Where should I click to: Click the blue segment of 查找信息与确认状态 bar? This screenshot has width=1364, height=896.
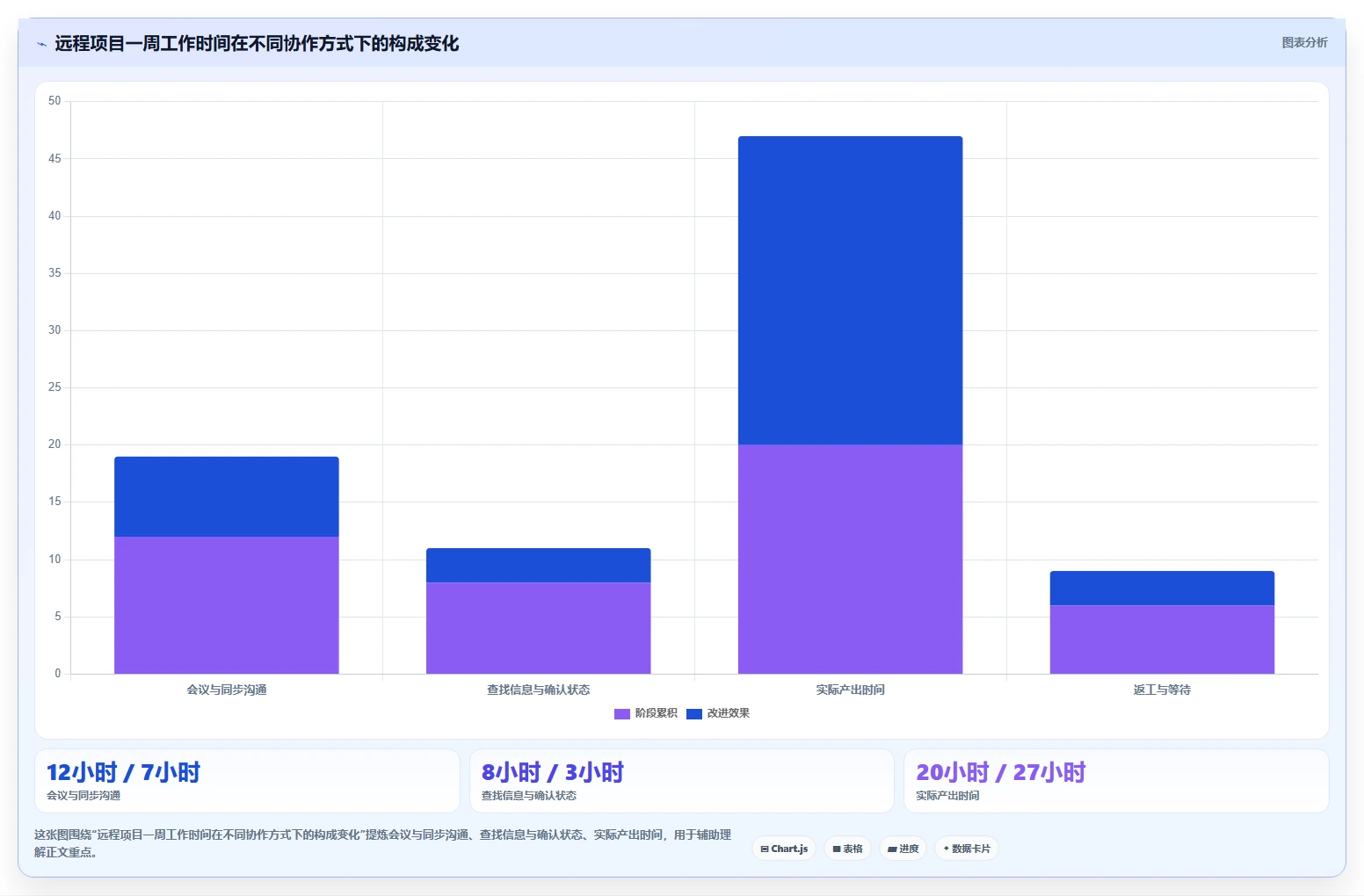click(539, 565)
